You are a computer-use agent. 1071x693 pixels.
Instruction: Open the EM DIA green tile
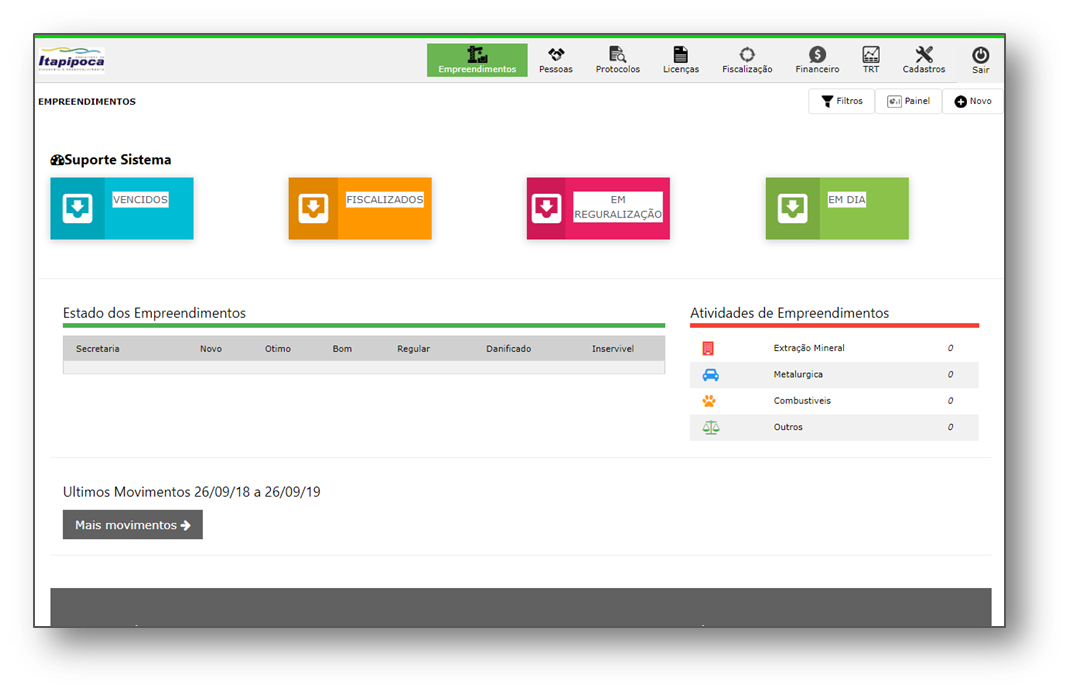pos(837,209)
